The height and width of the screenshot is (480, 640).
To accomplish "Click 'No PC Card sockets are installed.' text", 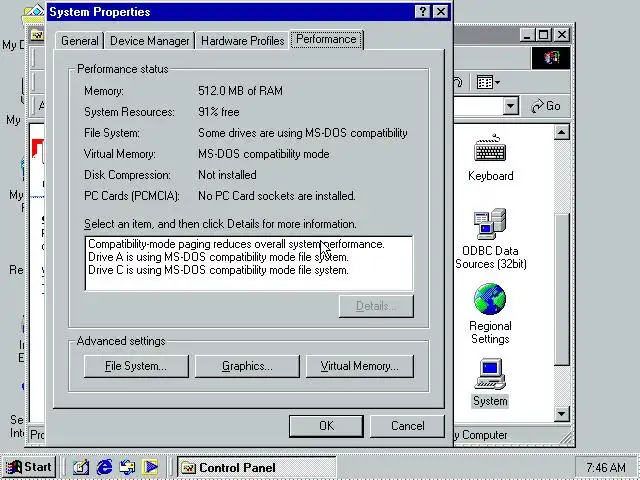I will click(277, 196).
